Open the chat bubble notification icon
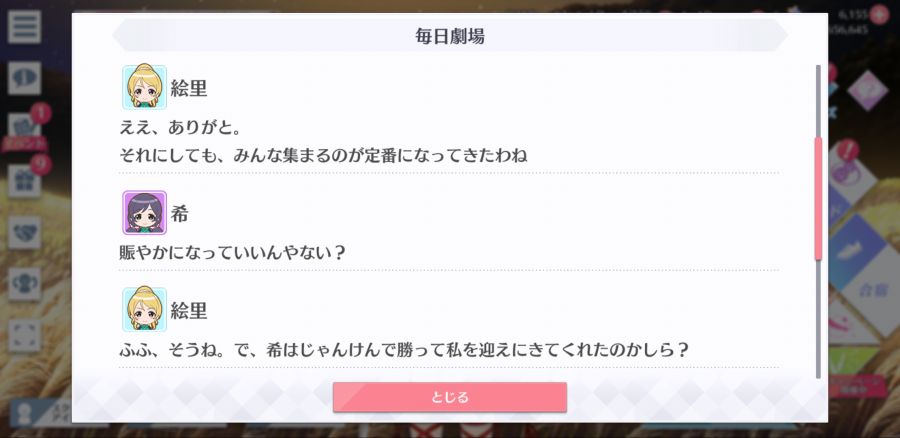This screenshot has height=438, width=900. coord(24,78)
